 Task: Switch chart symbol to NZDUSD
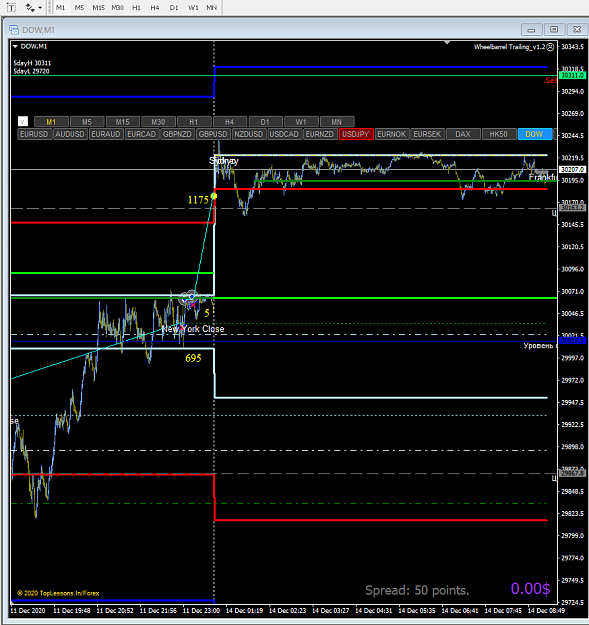pyautogui.click(x=248, y=134)
